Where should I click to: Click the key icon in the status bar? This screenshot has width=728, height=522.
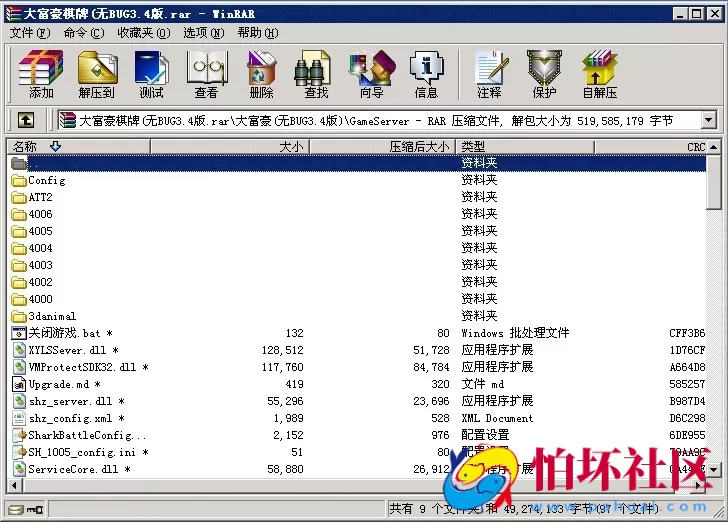tap(35, 509)
